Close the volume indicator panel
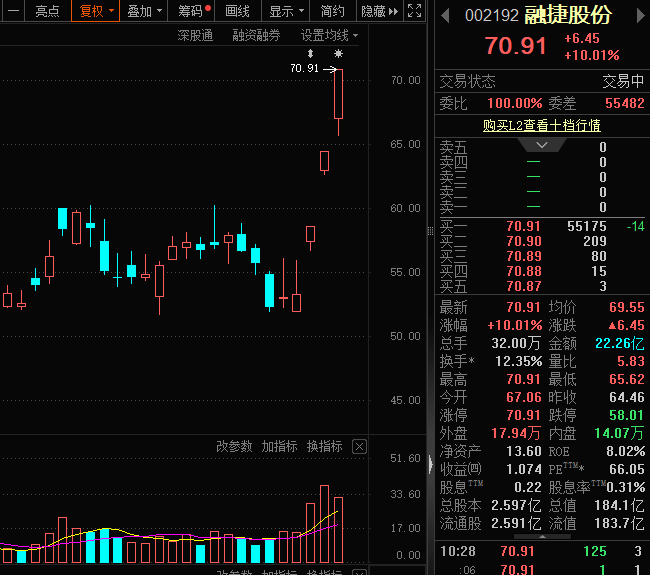The image size is (650, 575). 359,447
